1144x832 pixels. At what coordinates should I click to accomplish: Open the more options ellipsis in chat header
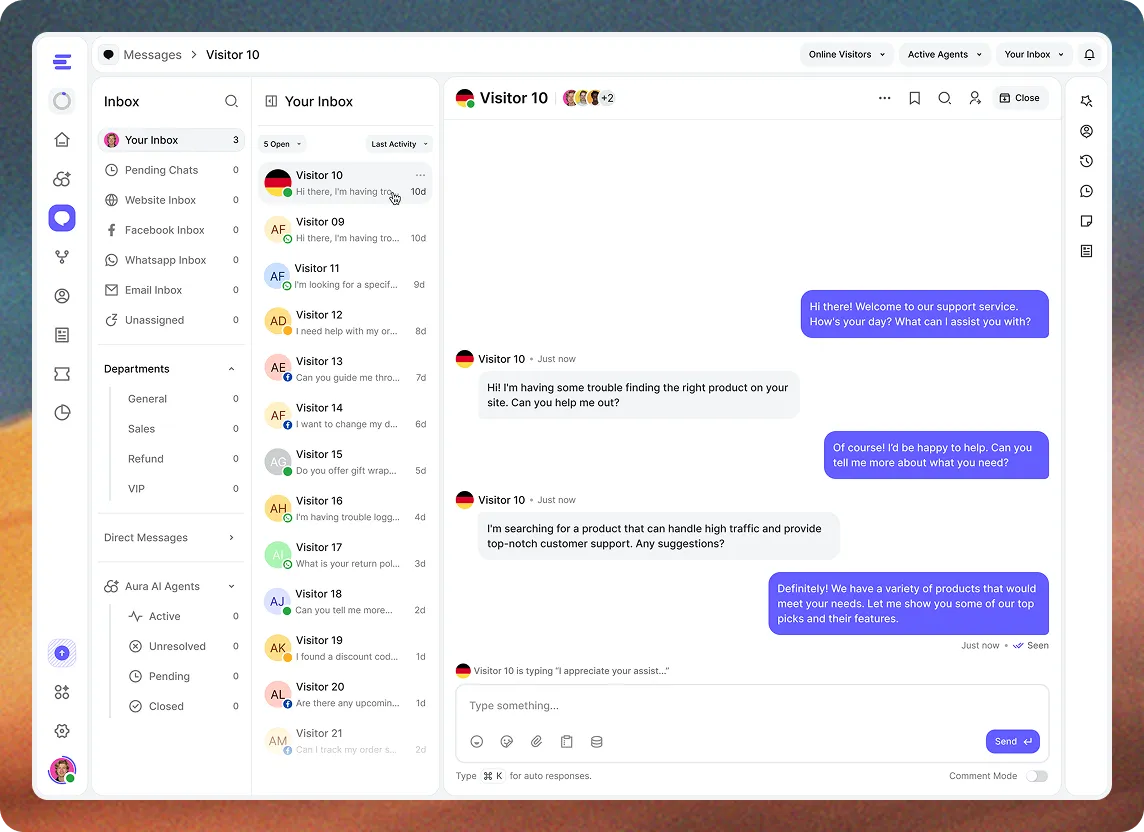click(x=884, y=98)
